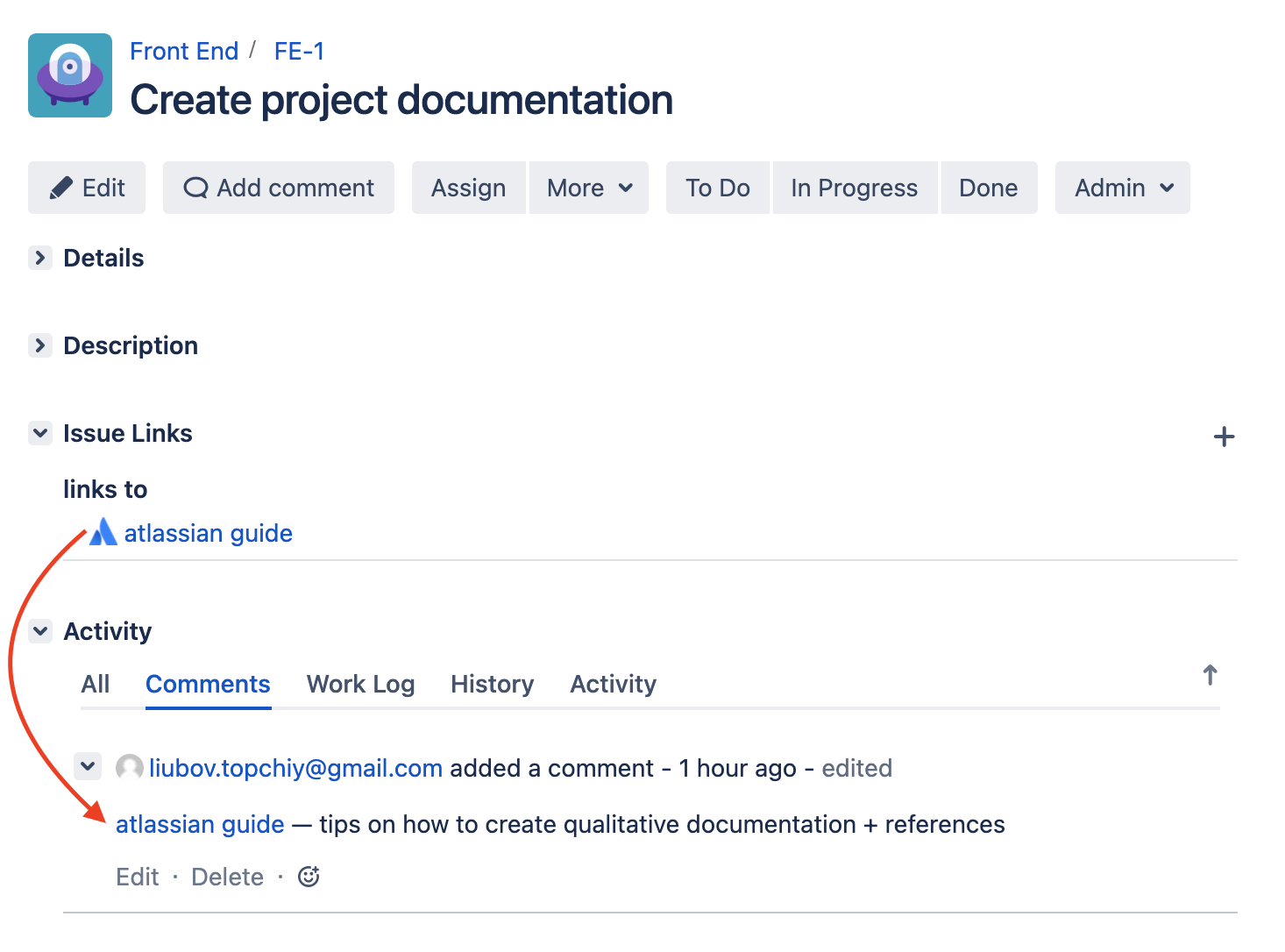1285x952 pixels.
Task: Switch to the History tab
Action: tap(492, 684)
